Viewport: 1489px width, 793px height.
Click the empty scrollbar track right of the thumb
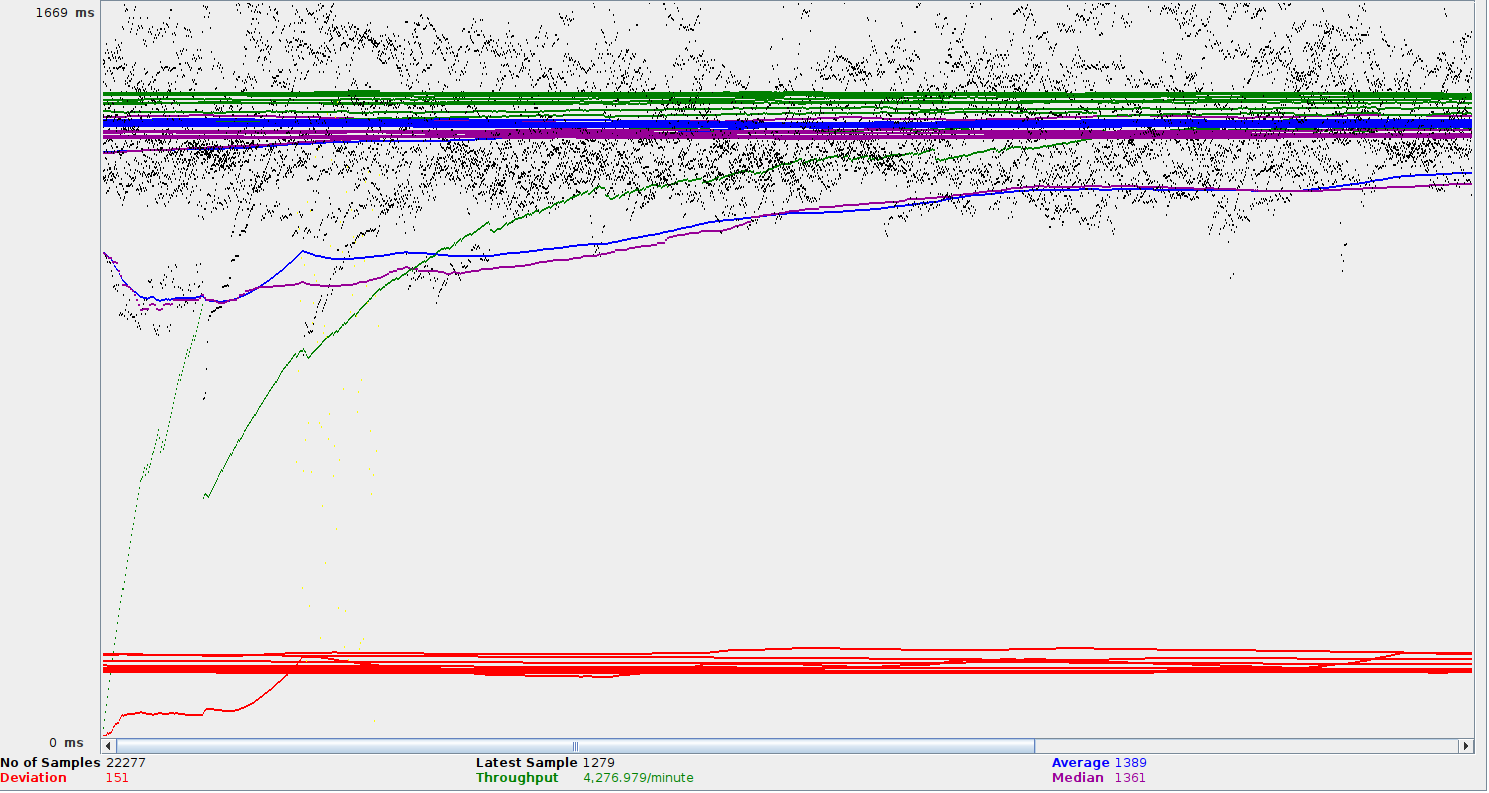(x=1245, y=746)
